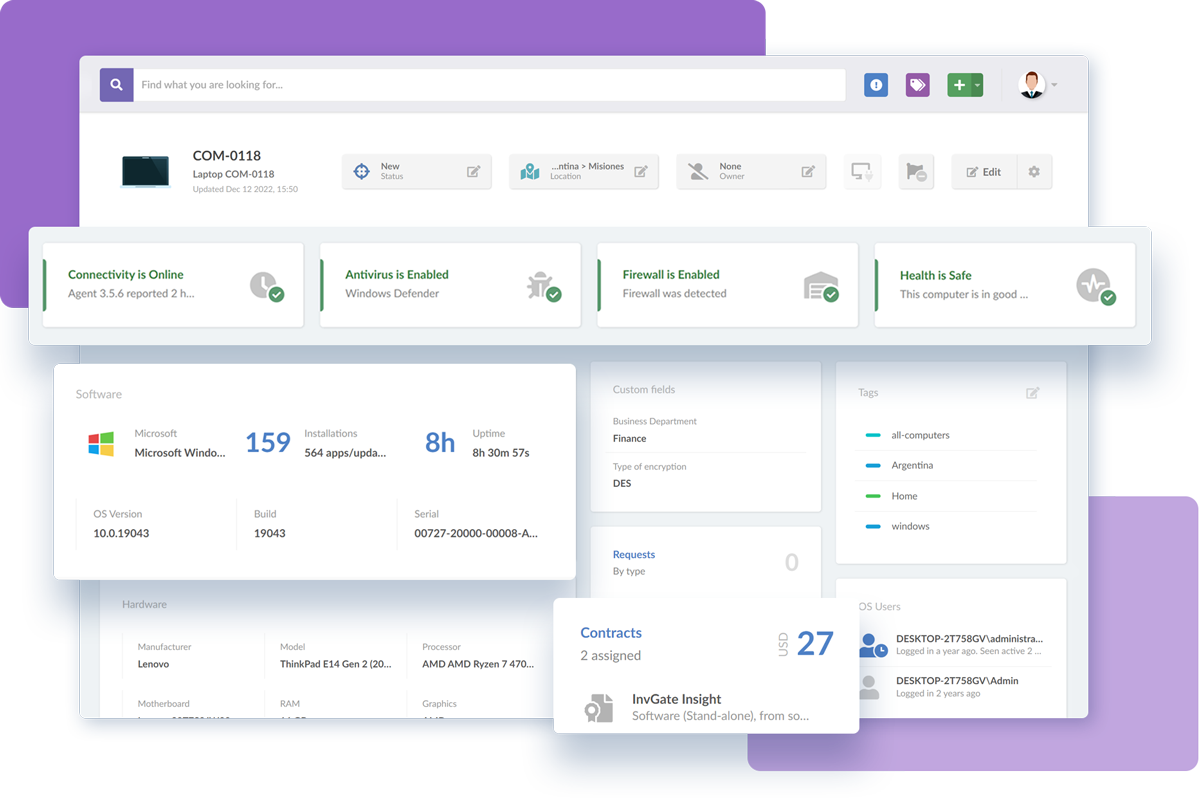Open asset settings with the gear icon

tap(1036, 171)
